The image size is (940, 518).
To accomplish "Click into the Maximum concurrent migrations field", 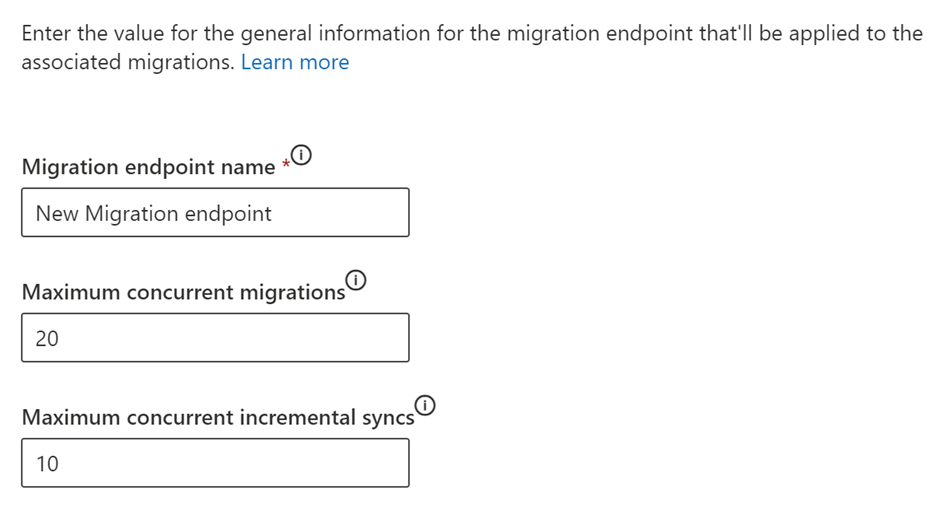I will click(x=215, y=338).
